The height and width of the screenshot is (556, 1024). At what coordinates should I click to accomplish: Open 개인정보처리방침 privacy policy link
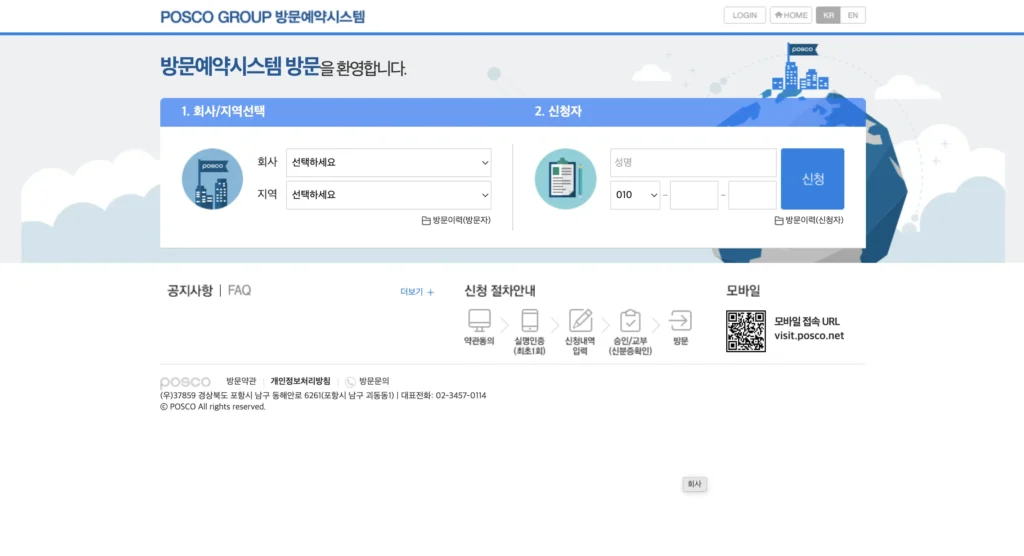pos(300,381)
